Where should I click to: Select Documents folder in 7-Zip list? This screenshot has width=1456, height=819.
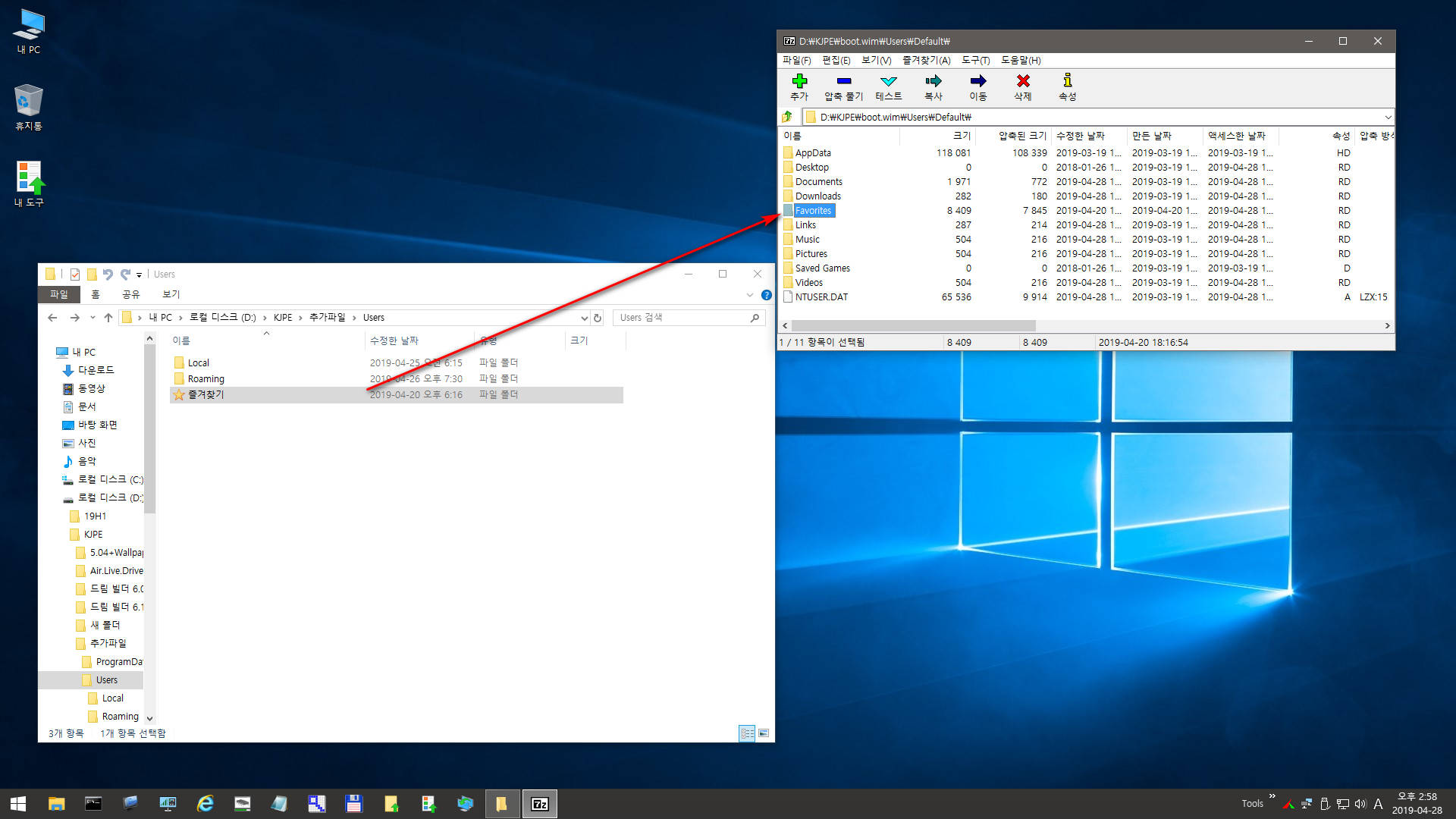click(818, 181)
